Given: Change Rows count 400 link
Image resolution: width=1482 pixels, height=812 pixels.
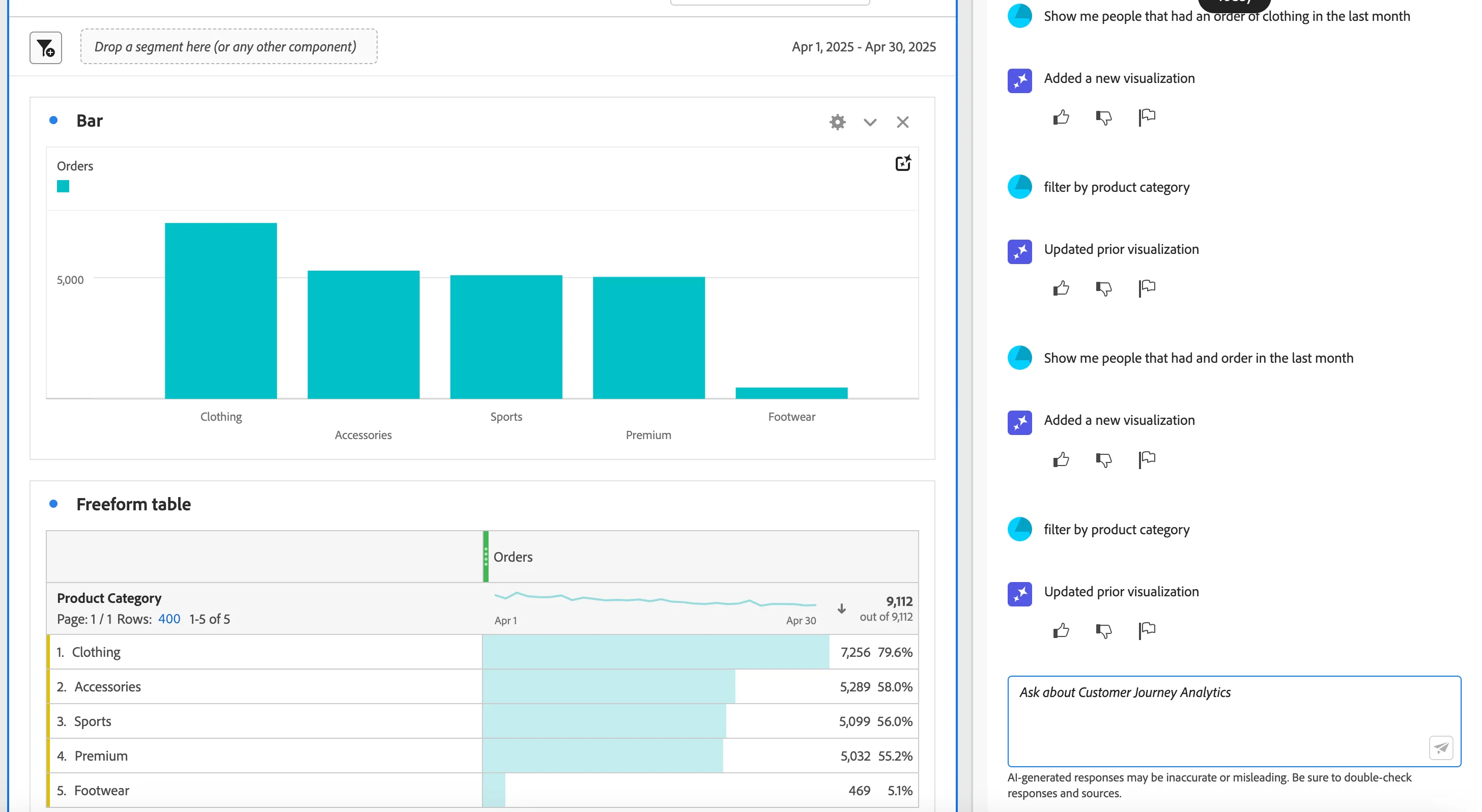Looking at the screenshot, I should point(169,619).
